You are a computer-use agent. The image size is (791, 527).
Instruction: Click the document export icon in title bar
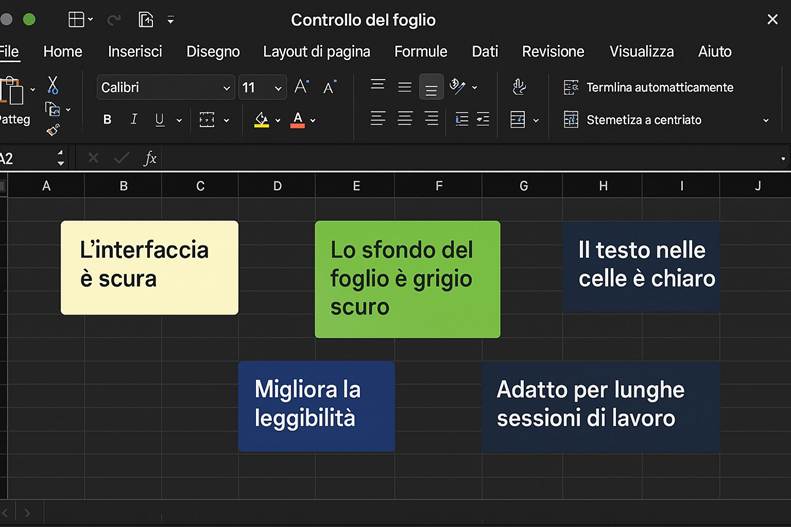(x=146, y=20)
